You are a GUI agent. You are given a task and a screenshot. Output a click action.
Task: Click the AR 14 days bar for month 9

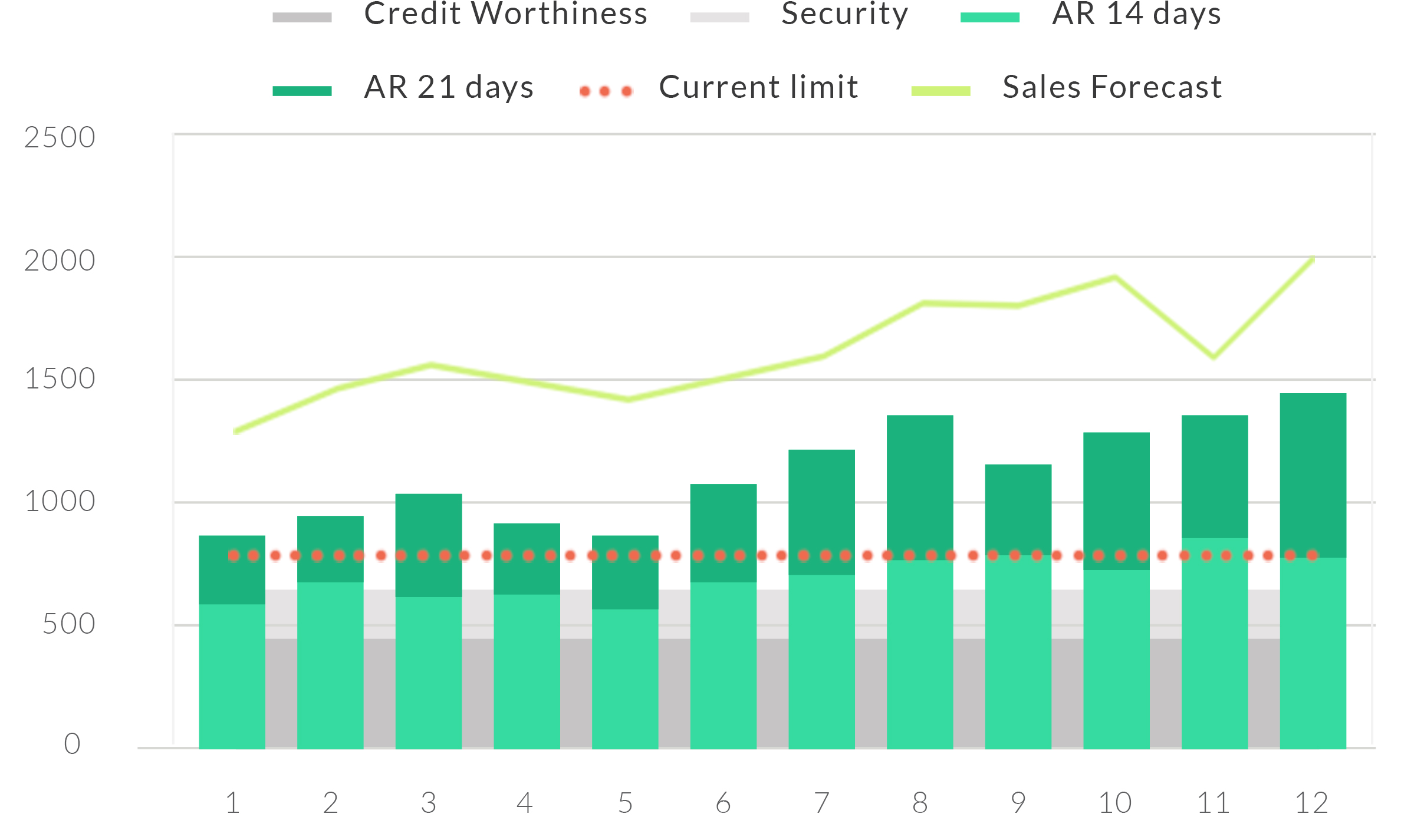point(1018,651)
